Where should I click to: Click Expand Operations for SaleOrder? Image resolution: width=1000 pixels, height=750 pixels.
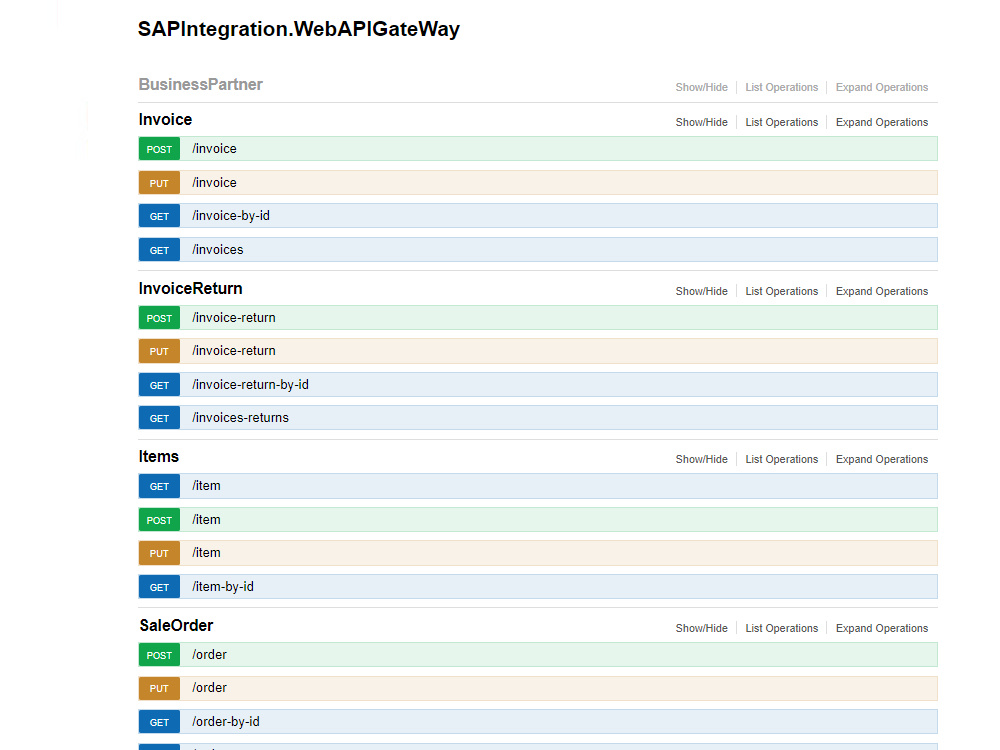pyautogui.click(x=881, y=628)
